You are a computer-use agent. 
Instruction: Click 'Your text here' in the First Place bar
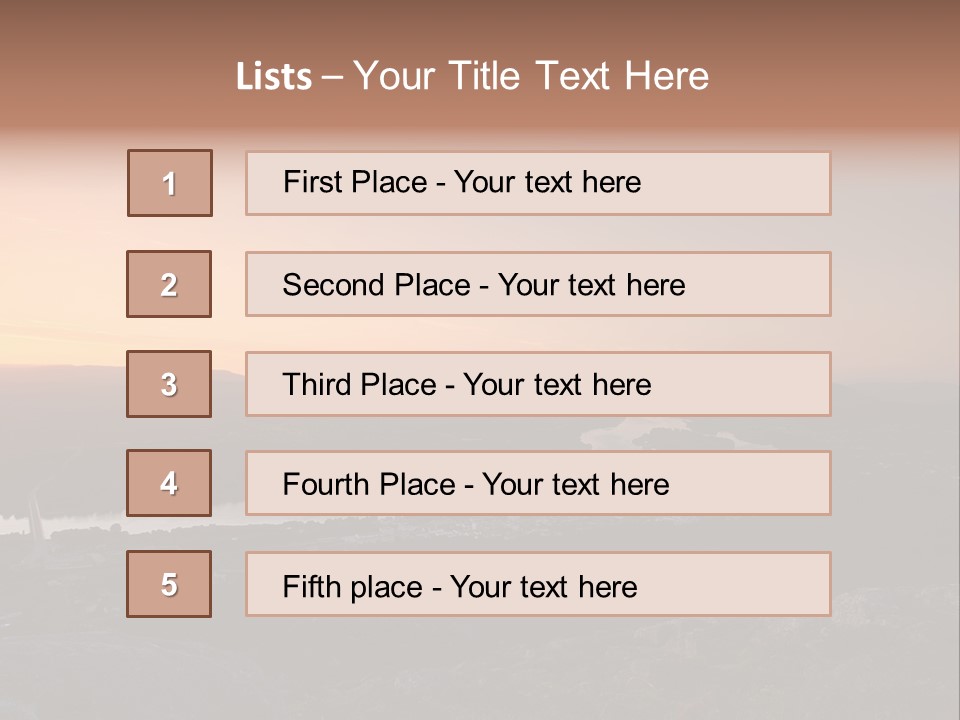(547, 182)
